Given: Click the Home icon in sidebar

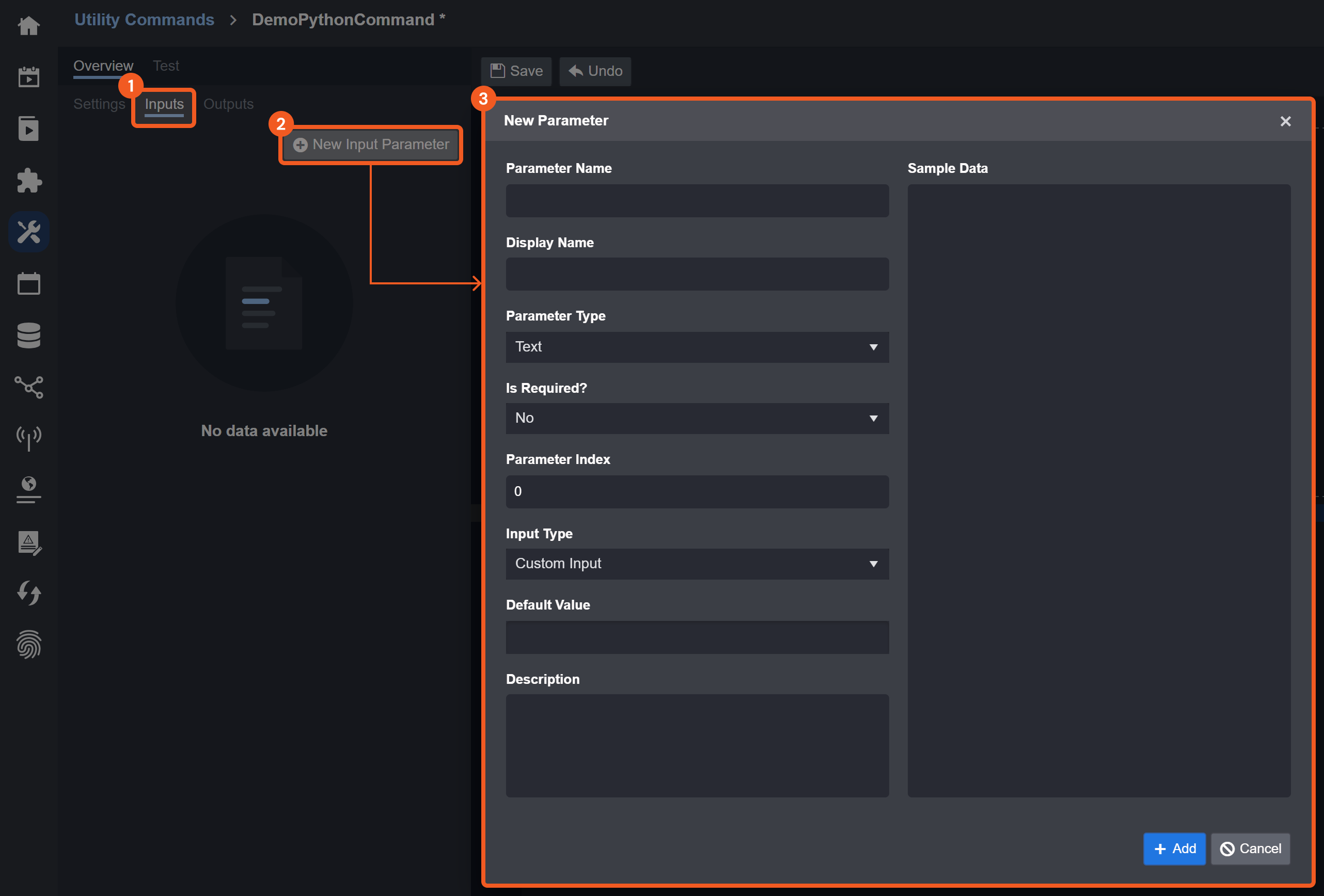Looking at the screenshot, I should (28, 26).
